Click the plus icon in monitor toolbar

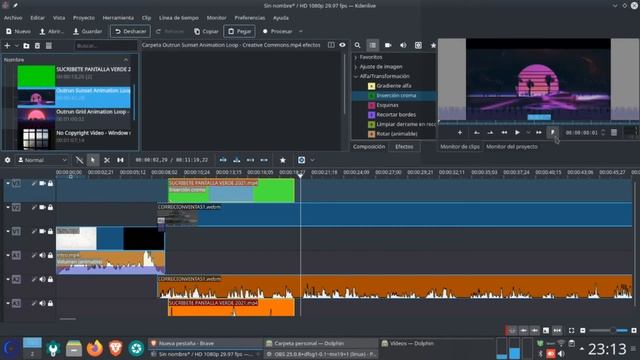click(460, 133)
